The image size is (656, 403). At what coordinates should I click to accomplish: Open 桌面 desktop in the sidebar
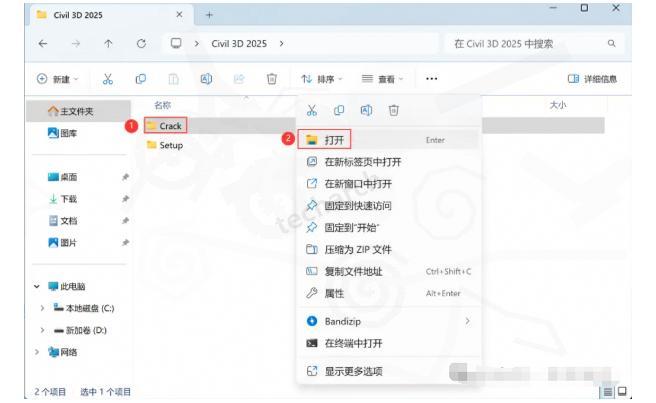[63, 177]
